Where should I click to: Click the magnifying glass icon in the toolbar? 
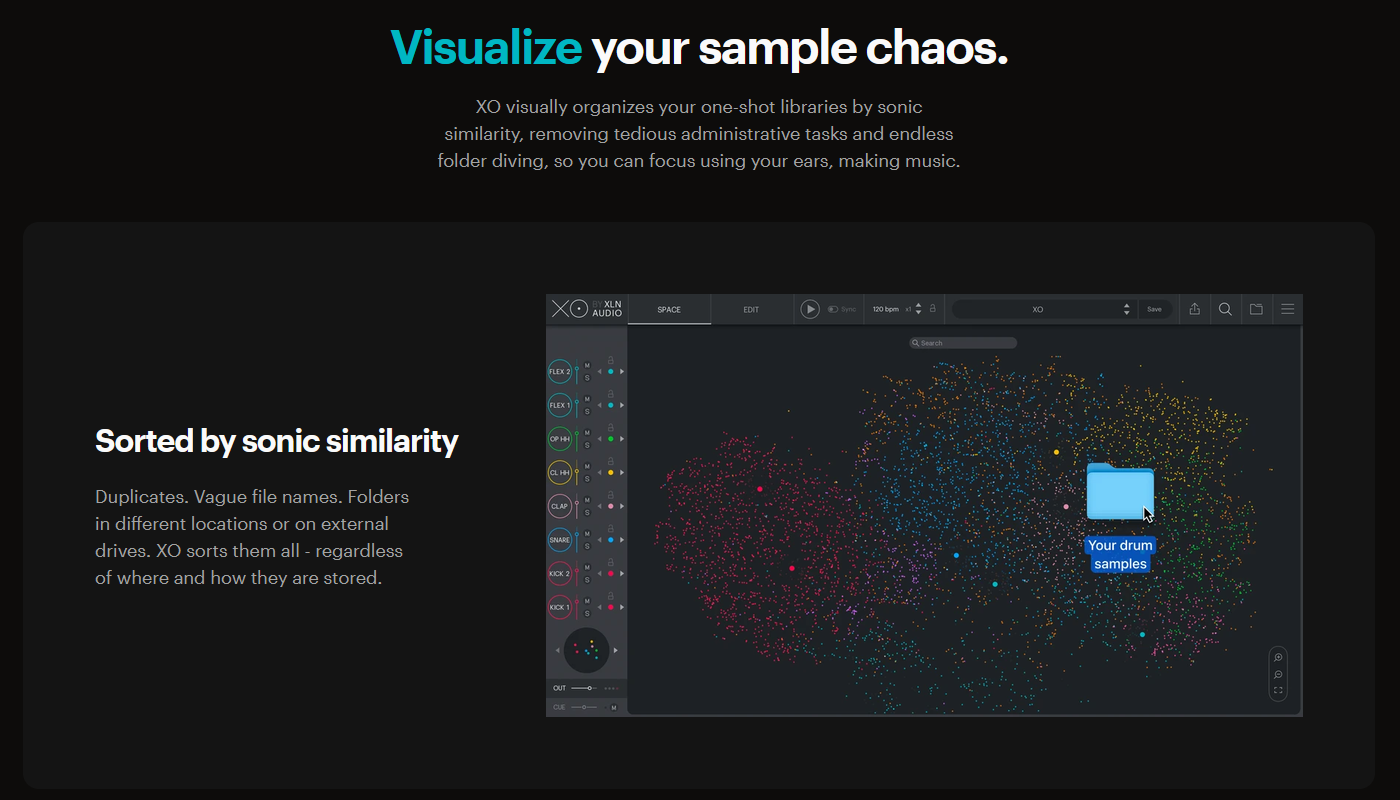1225,309
